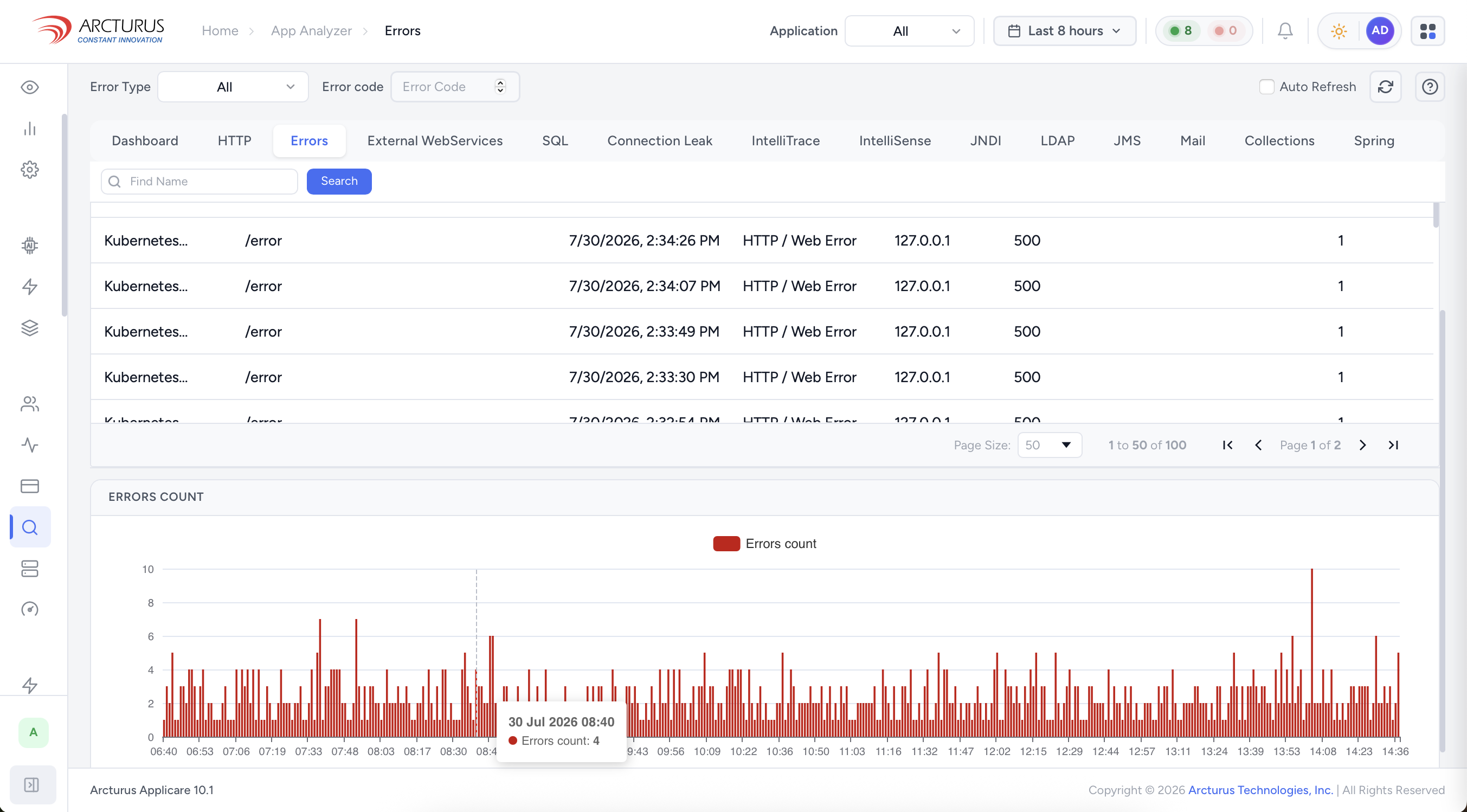Image resolution: width=1467 pixels, height=812 pixels.
Task: Select the magnifier analyzer sidebar icon
Action: coord(30,527)
